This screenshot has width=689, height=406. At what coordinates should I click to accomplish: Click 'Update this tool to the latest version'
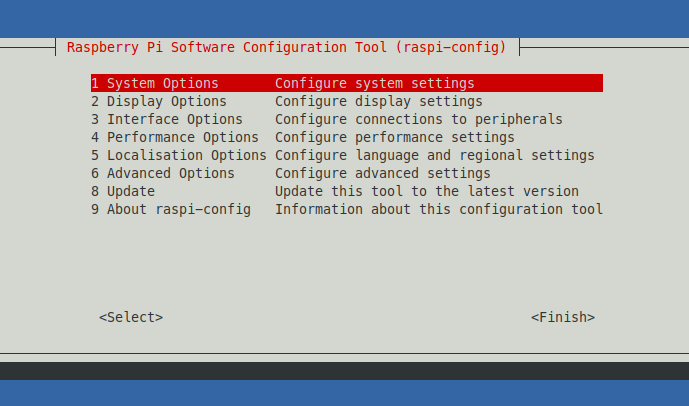(427, 192)
